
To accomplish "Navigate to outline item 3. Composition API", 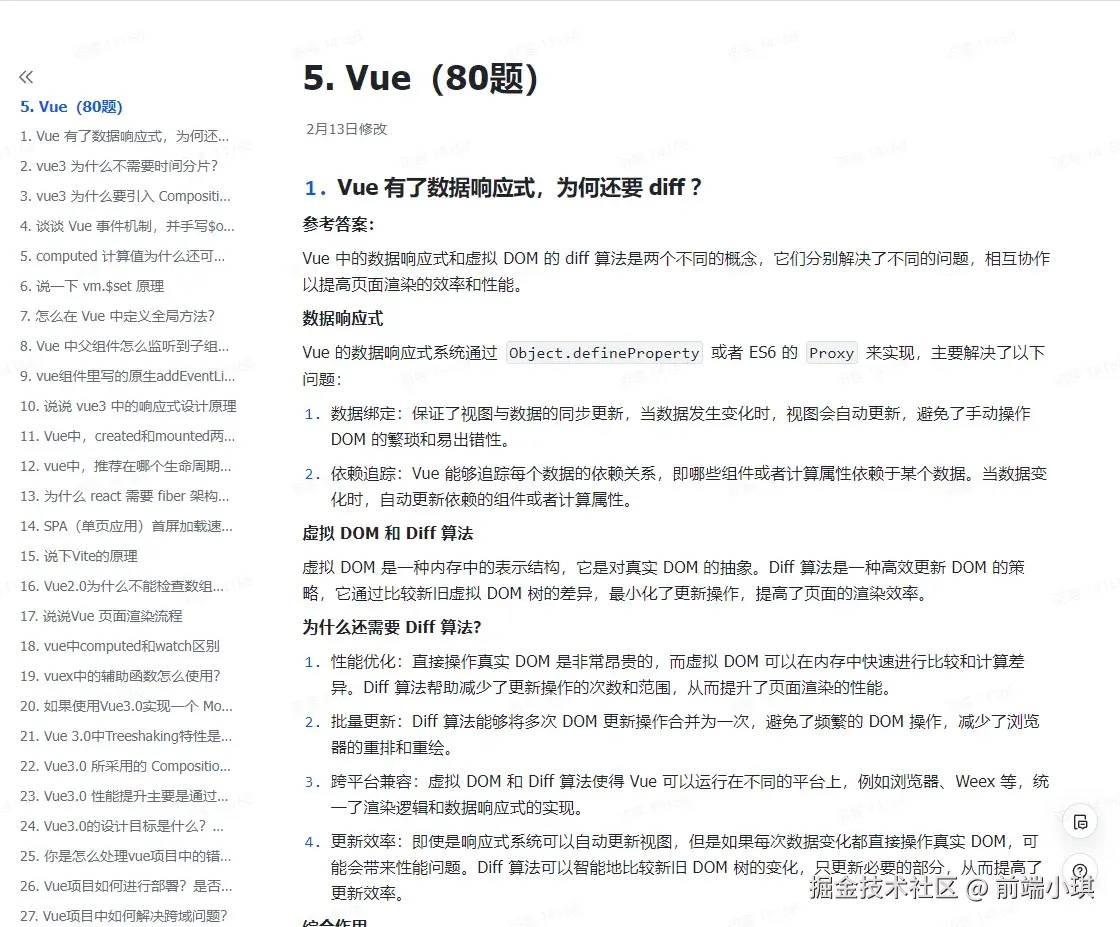I will pos(125,196).
